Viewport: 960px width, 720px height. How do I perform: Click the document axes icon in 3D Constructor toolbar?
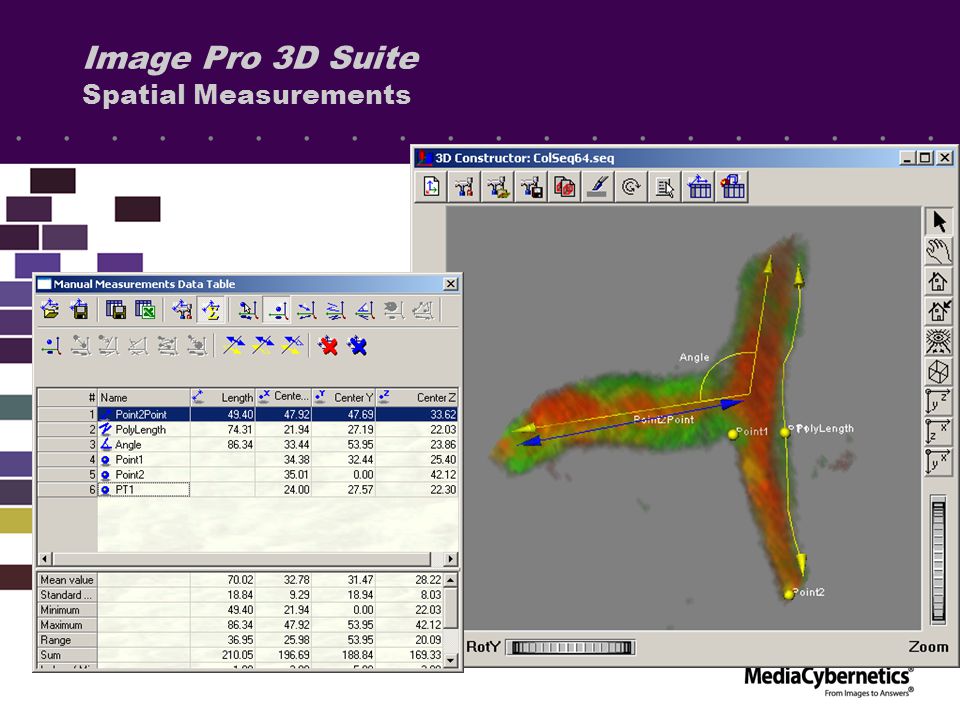pos(432,187)
